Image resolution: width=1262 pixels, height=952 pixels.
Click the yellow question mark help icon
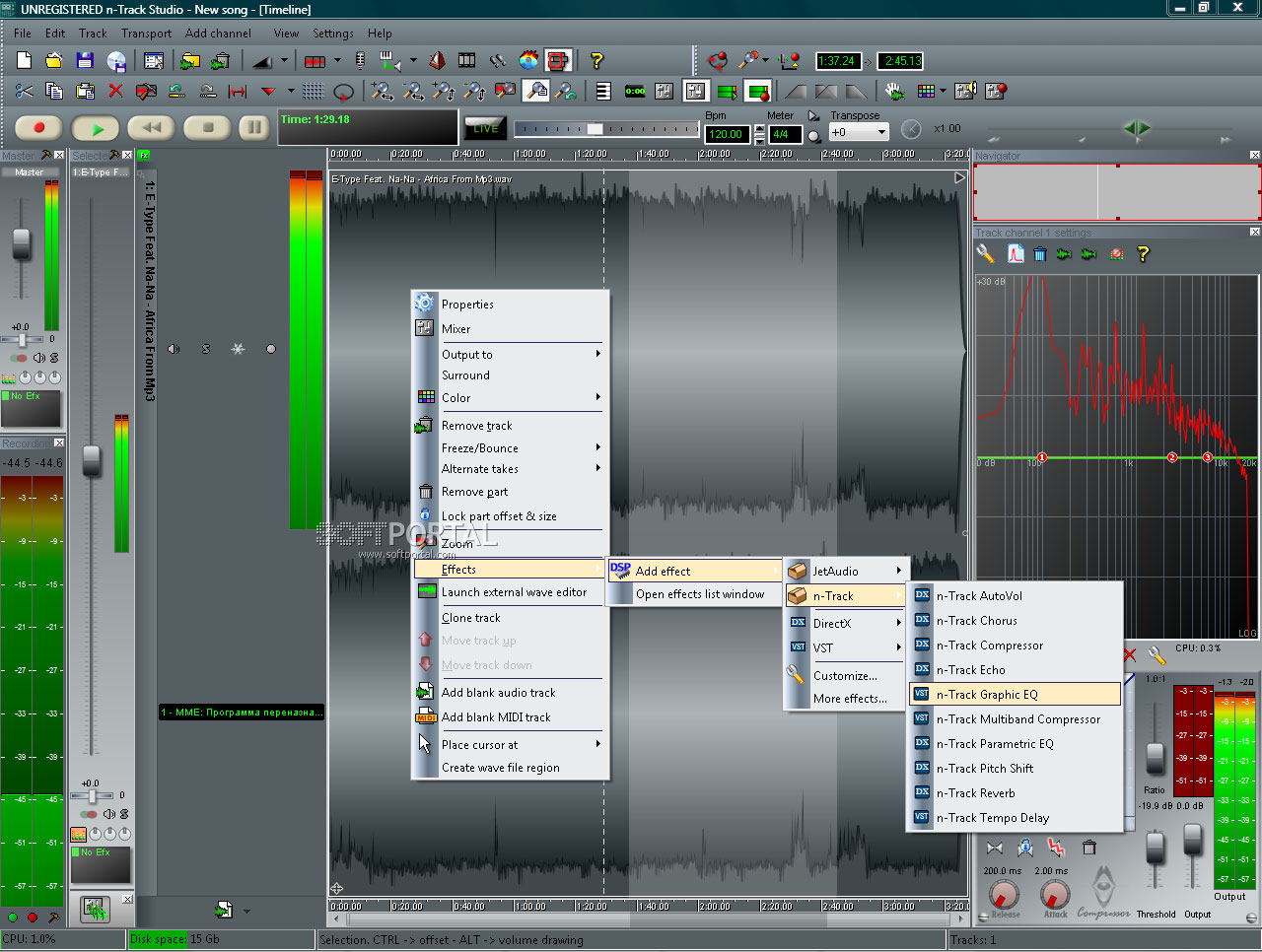point(596,61)
